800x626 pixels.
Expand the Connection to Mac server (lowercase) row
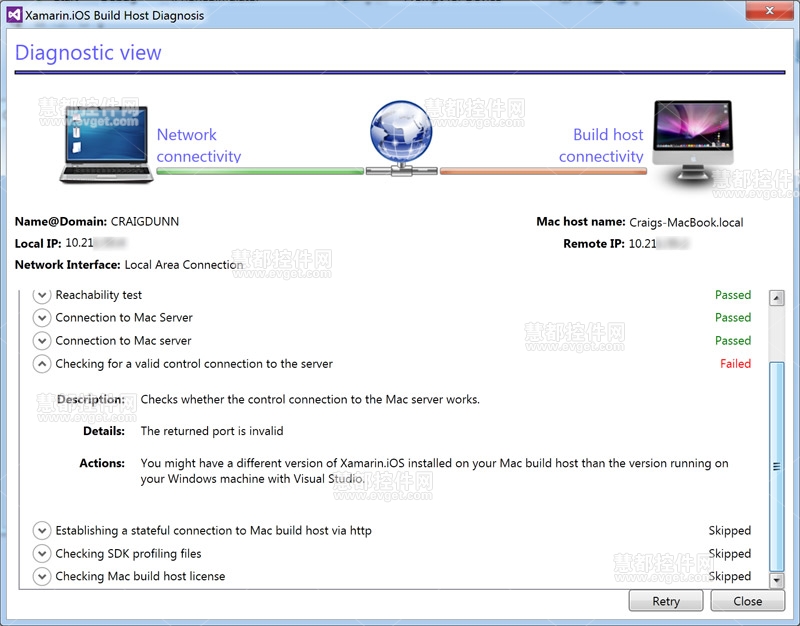[x=42, y=340]
